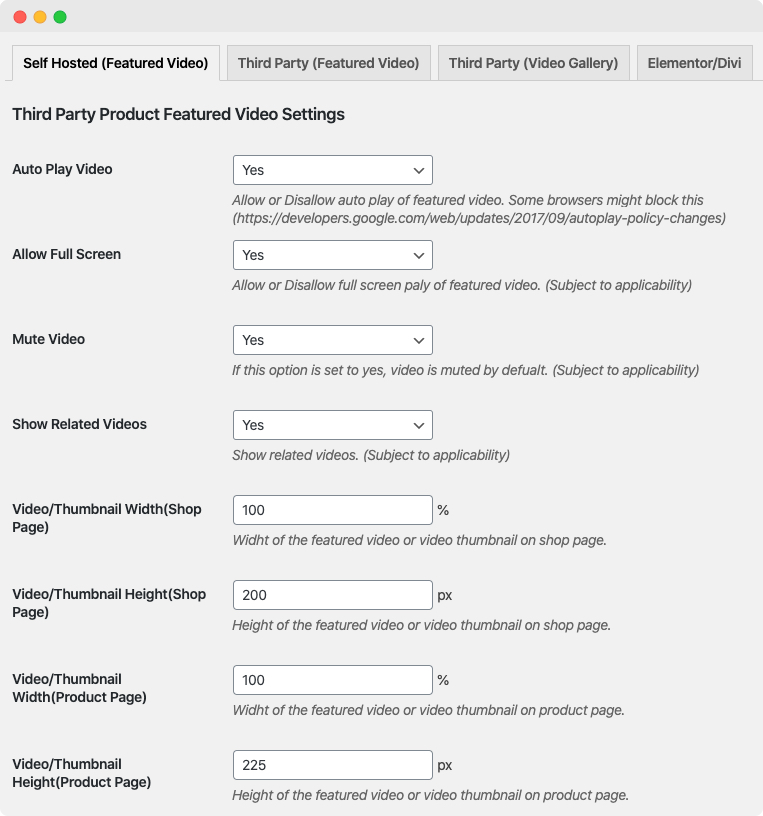Image resolution: width=763 pixels, height=816 pixels.
Task: Click the product page width input field
Action: 333,680
